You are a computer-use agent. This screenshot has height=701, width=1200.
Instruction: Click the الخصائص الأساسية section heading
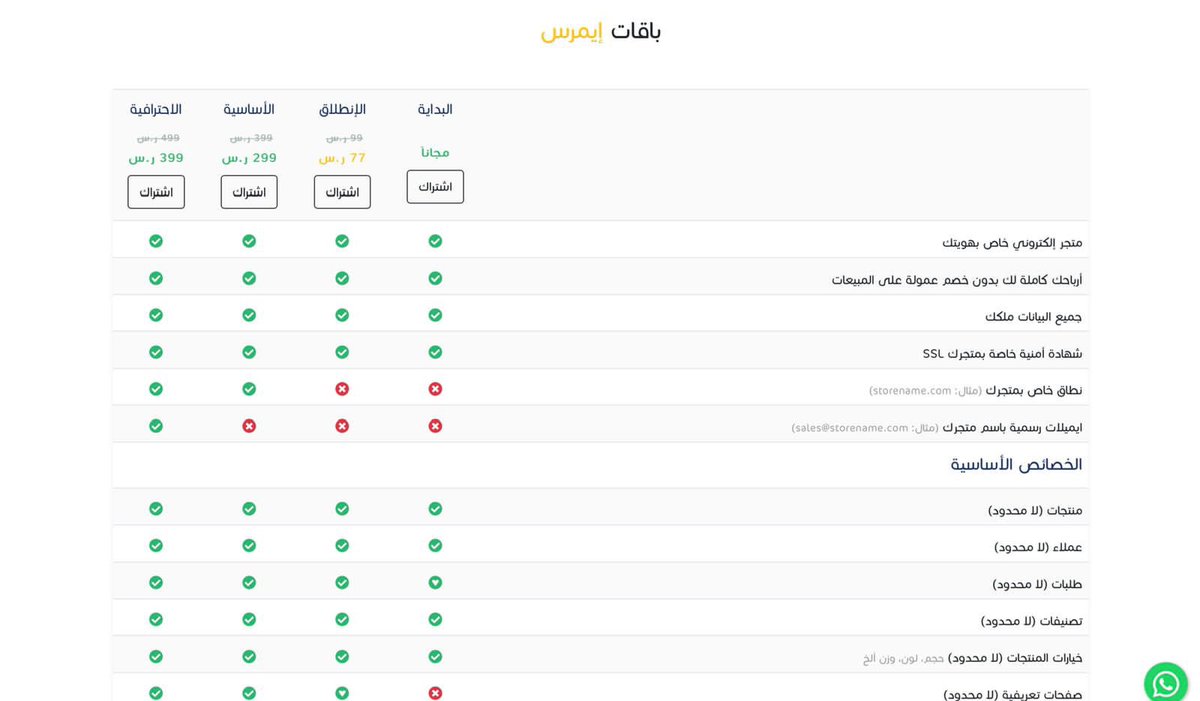(1016, 464)
